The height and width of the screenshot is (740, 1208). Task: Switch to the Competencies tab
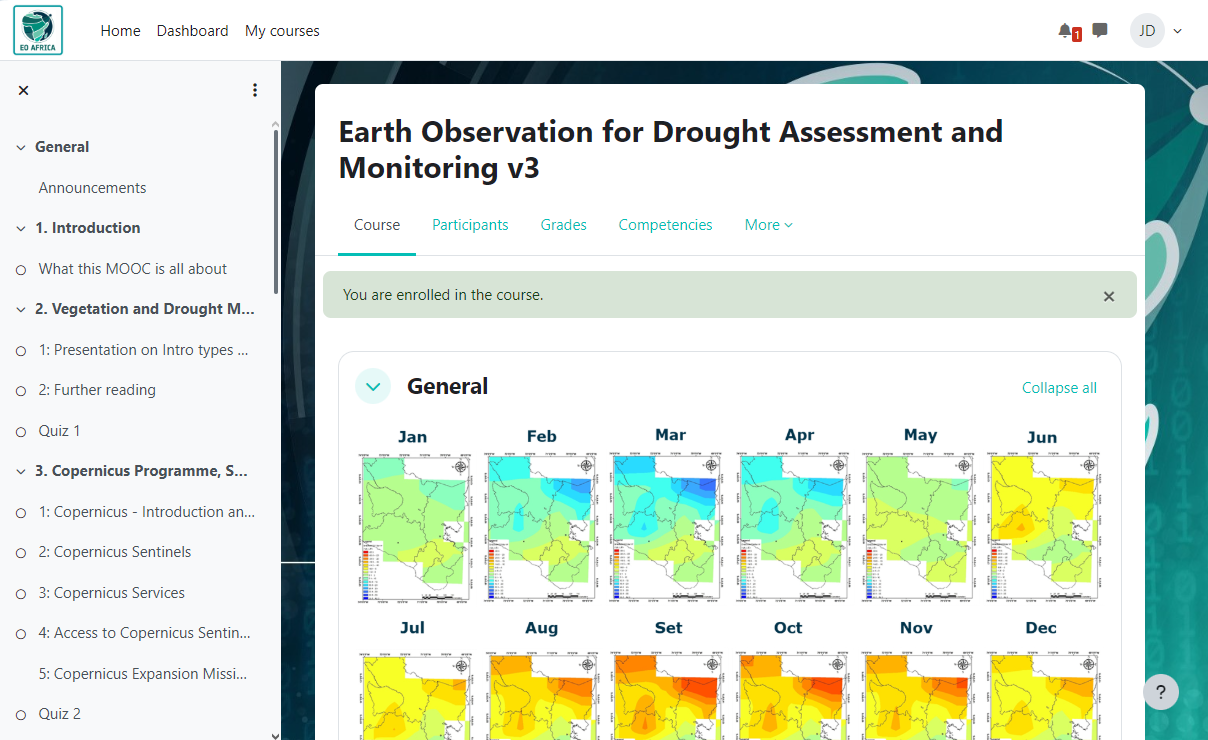pyautogui.click(x=666, y=225)
